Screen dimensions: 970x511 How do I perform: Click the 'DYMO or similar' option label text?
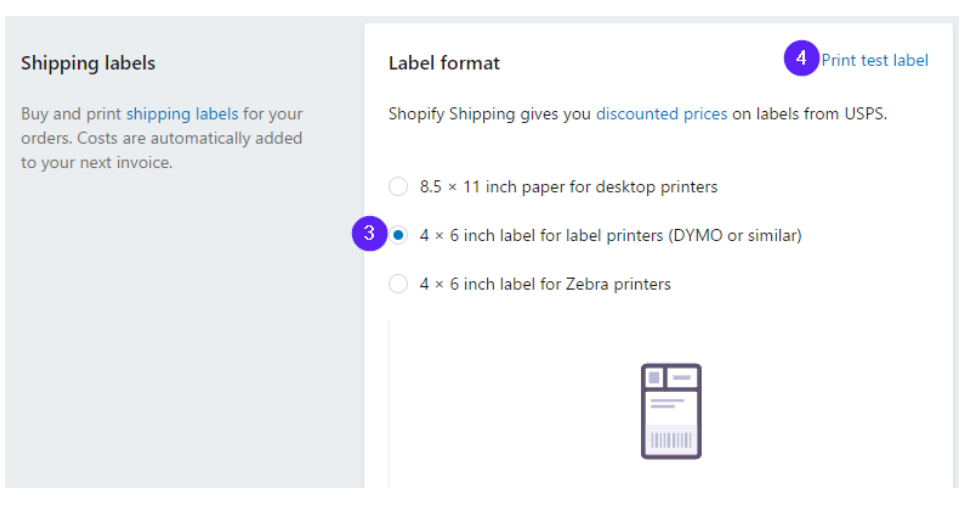(611, 236)
